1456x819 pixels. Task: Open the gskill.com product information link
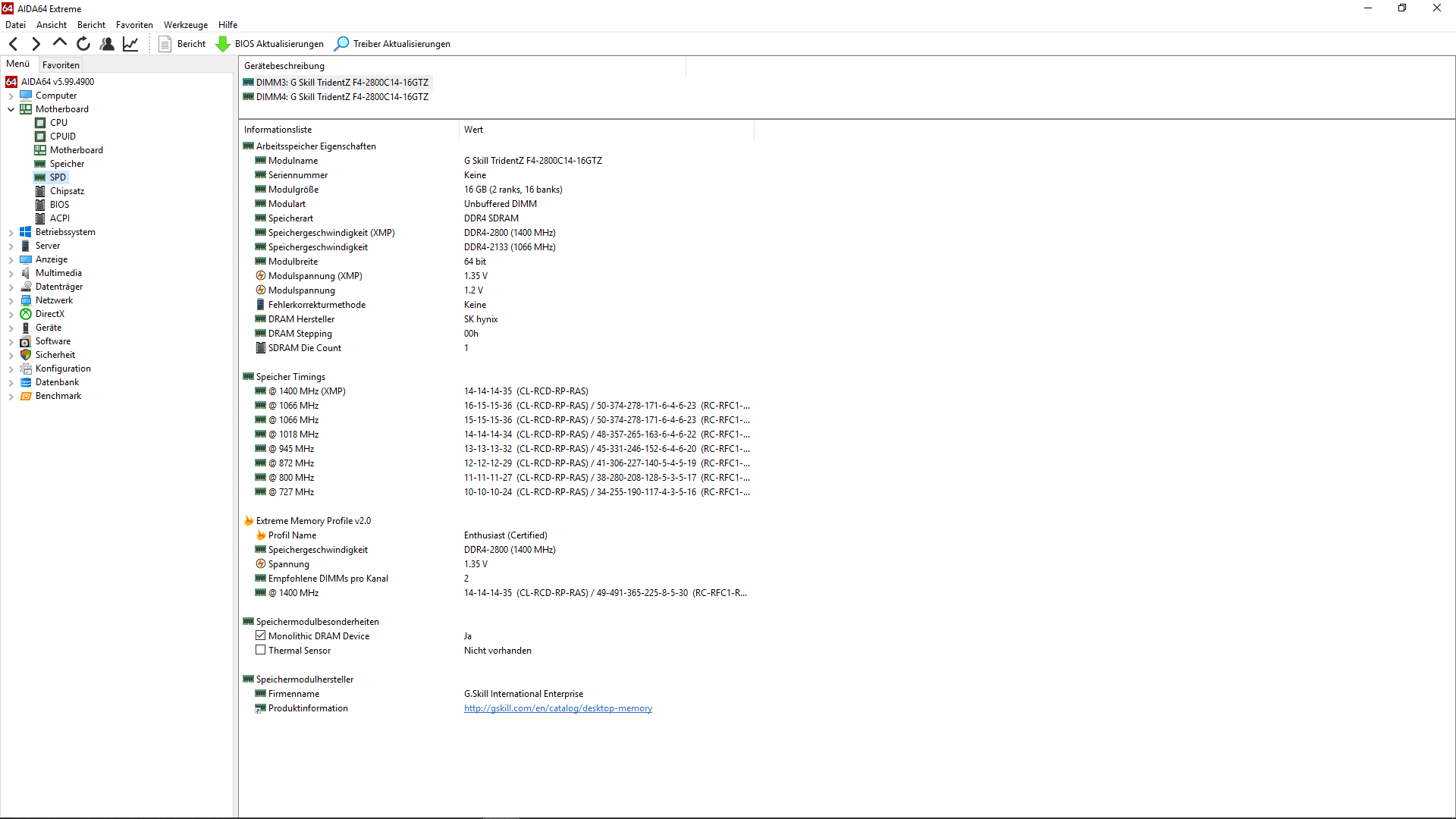(557, 708)
